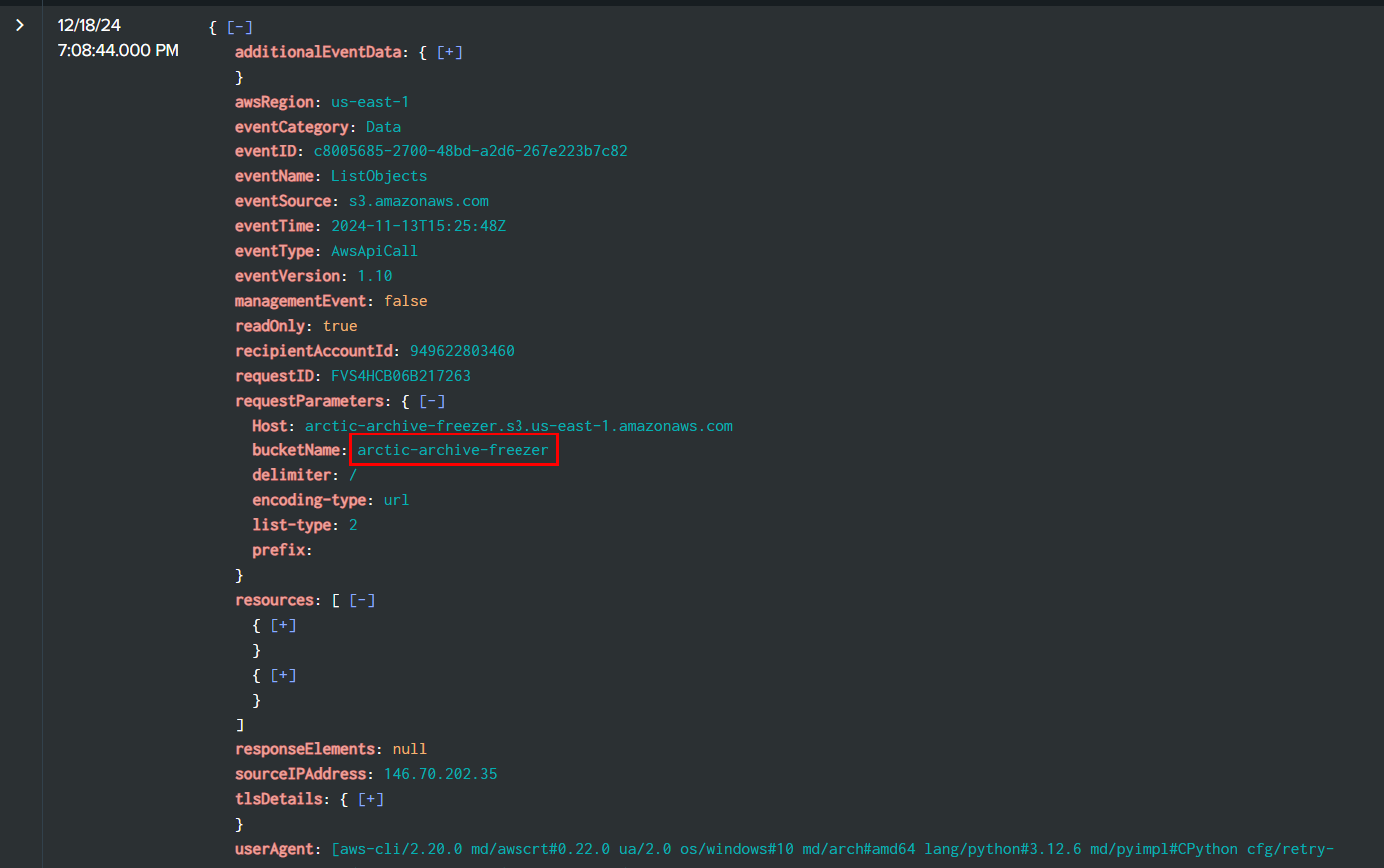Expand the additionalEventData object
The image size is (1384, 868).
point(449,52)
